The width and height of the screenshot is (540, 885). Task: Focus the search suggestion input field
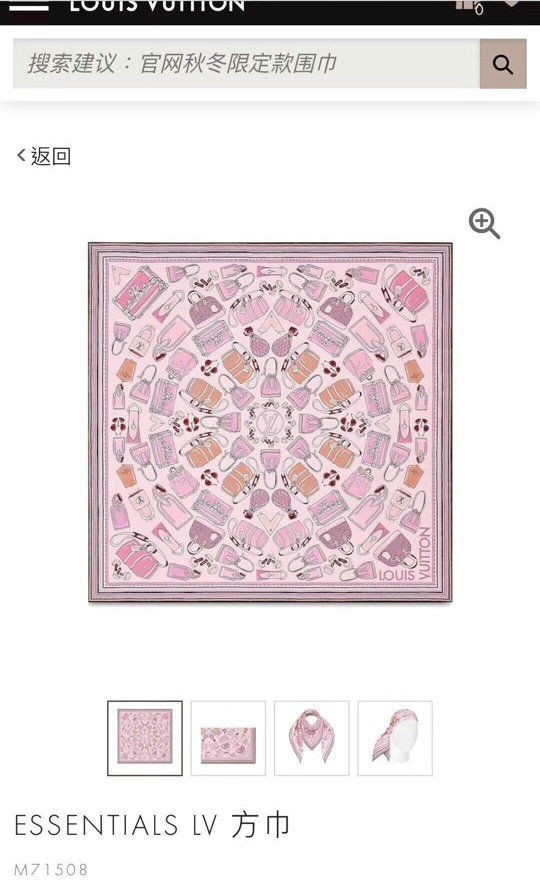(x=247, y=64)
